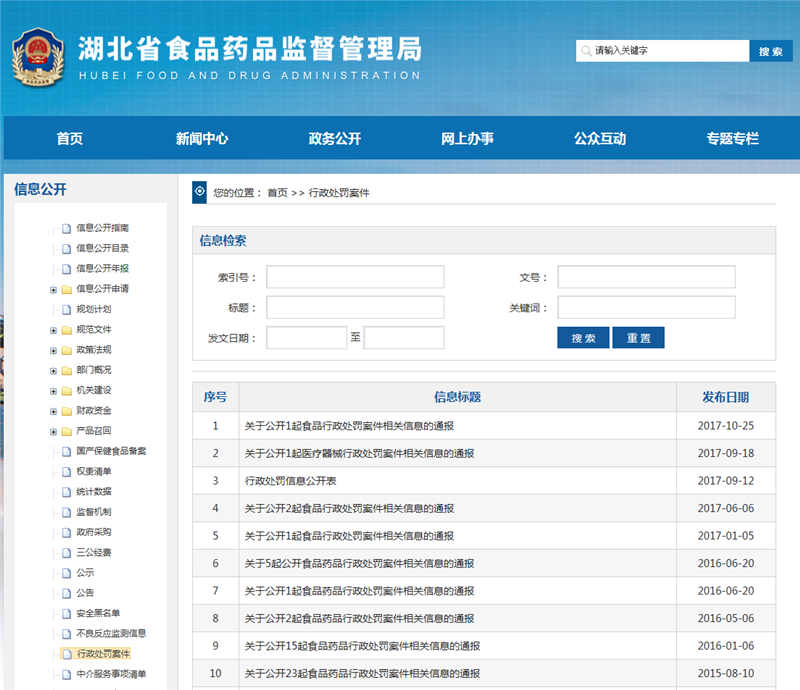Screen dimensions: 800x690
Task: Expand the 财政资金 tree node
Action: 53,411
